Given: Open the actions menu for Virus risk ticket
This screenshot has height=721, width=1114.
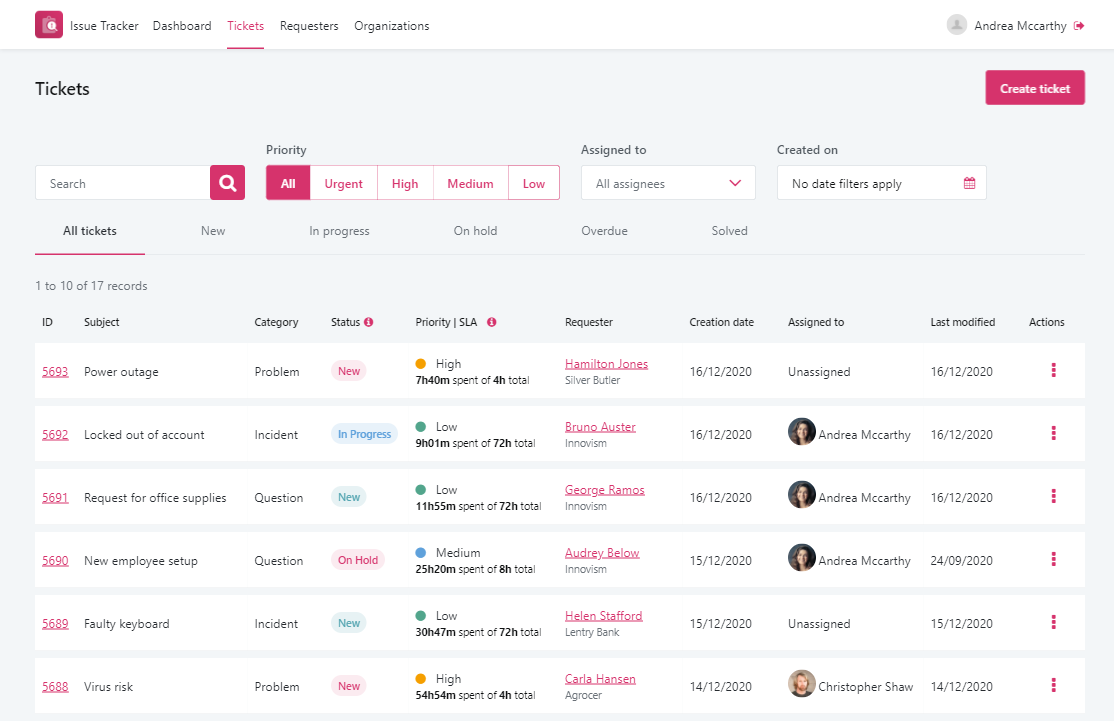Looking at the screenshot, I should (1053, 686).
